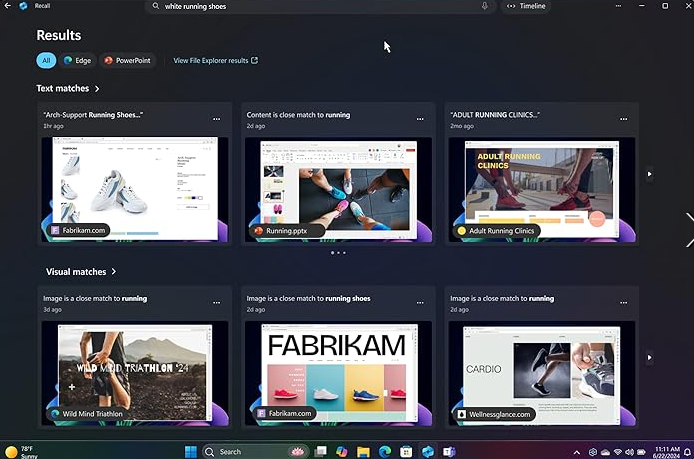Click the Windows Start button

189,451
